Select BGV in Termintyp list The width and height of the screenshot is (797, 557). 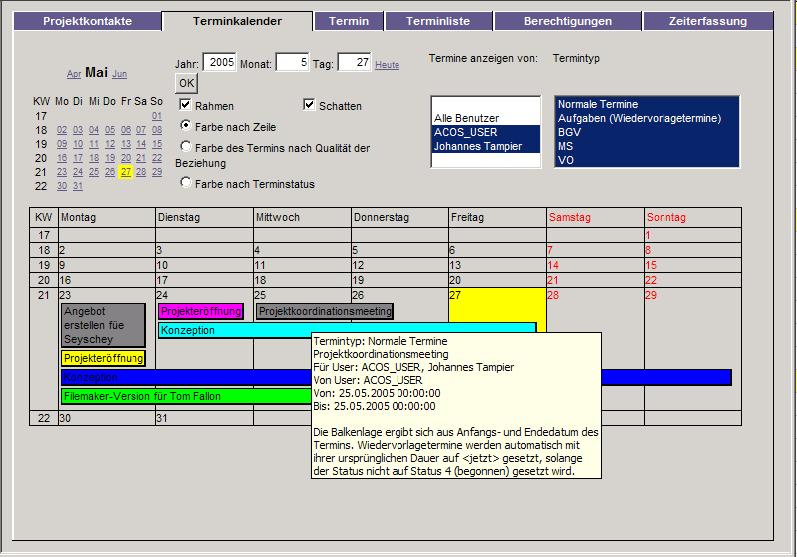647,132
